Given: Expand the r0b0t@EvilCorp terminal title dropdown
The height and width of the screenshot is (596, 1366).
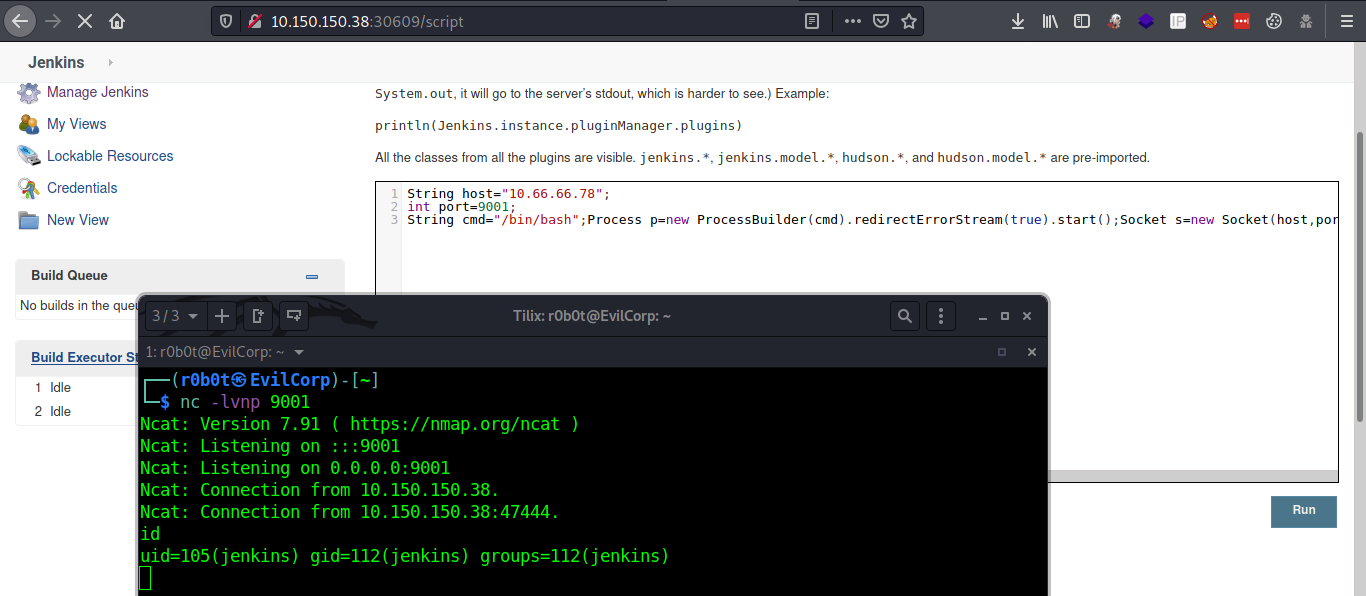Looking at the screenshot, I should pyautogui.click(x=299, y=352).
